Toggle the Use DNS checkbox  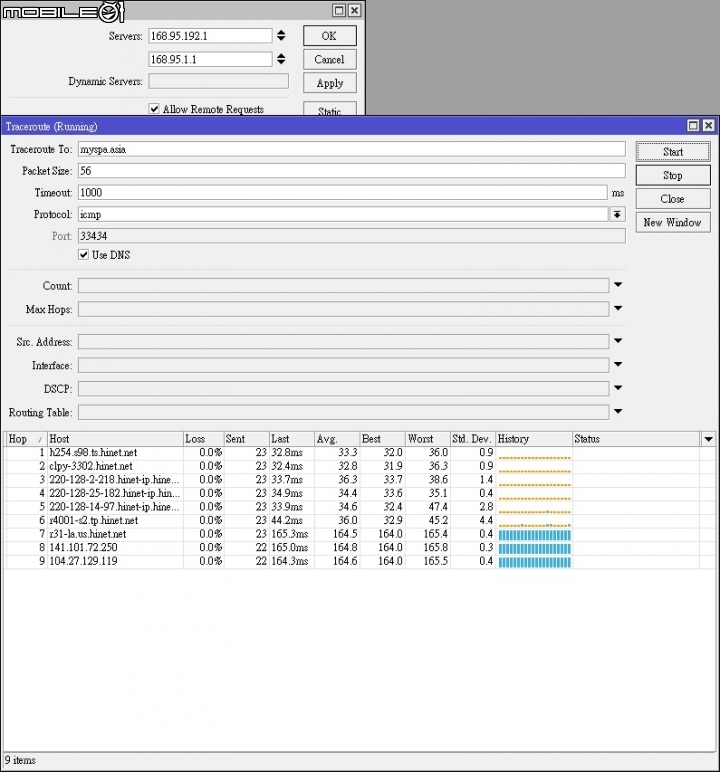84,255
